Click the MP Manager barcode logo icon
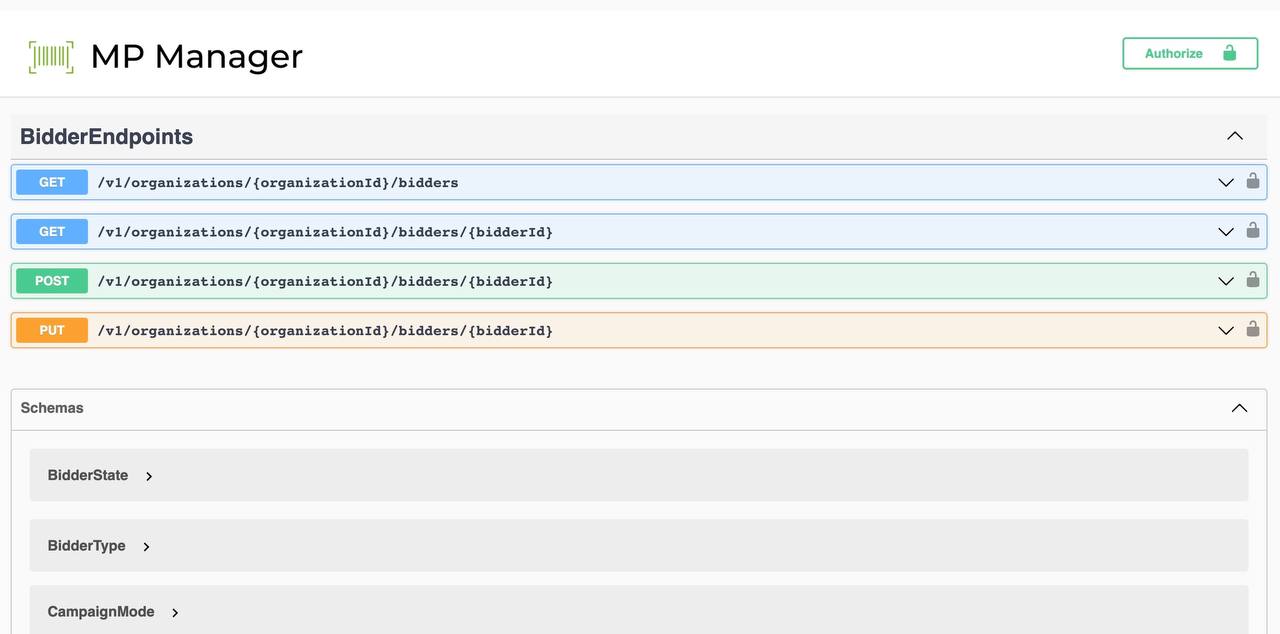The image size is (1280, 634). pos(51,57)
